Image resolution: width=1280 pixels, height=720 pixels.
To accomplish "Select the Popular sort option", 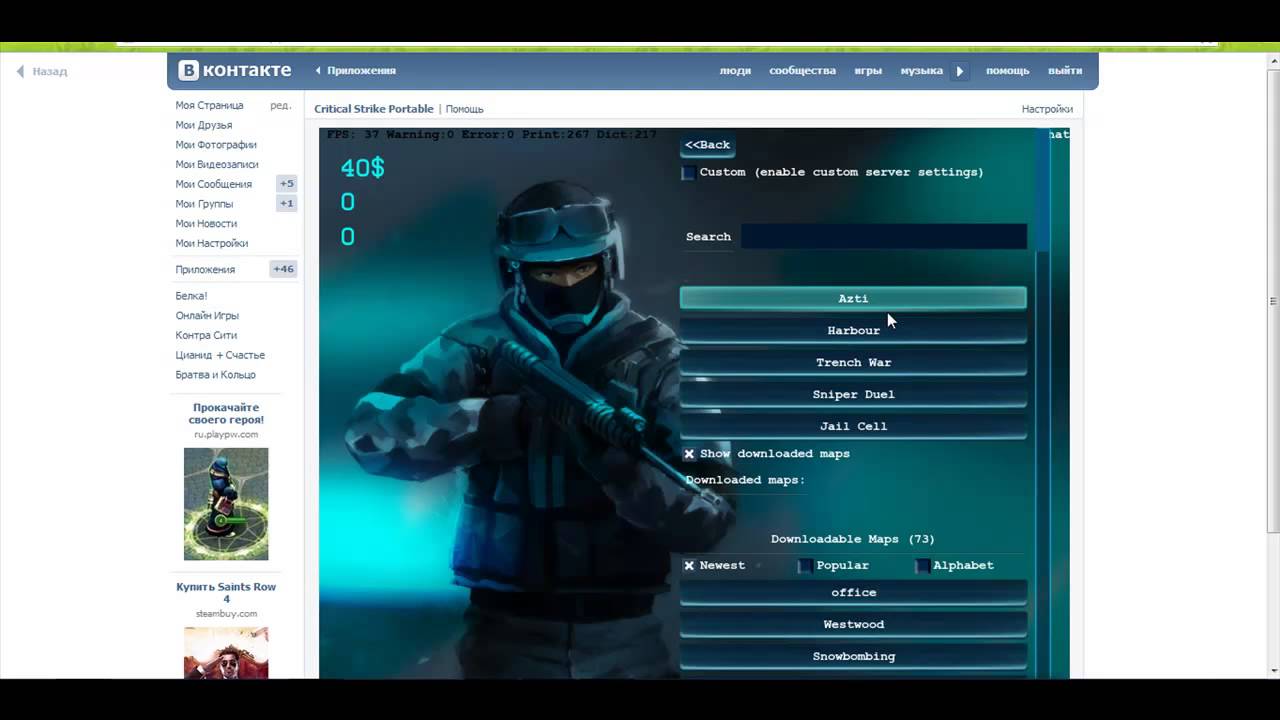I will coord(805,566).
